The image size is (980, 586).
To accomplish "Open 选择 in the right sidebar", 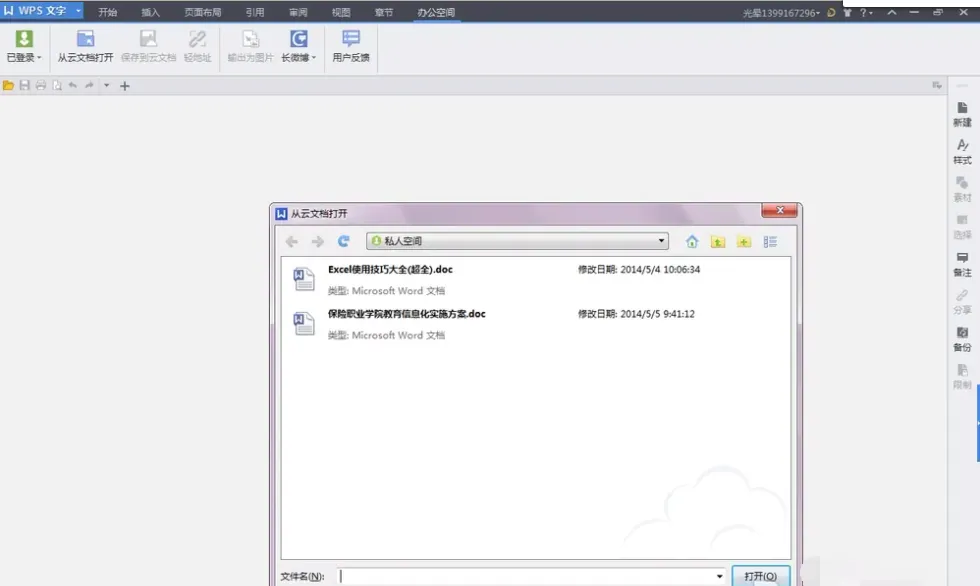I will (x=962, y=227).
